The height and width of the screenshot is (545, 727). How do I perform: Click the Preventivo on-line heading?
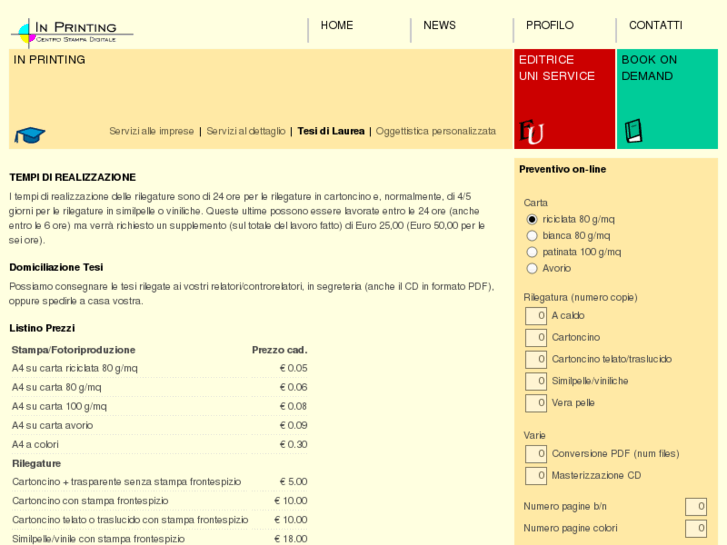tap(562, 169)
